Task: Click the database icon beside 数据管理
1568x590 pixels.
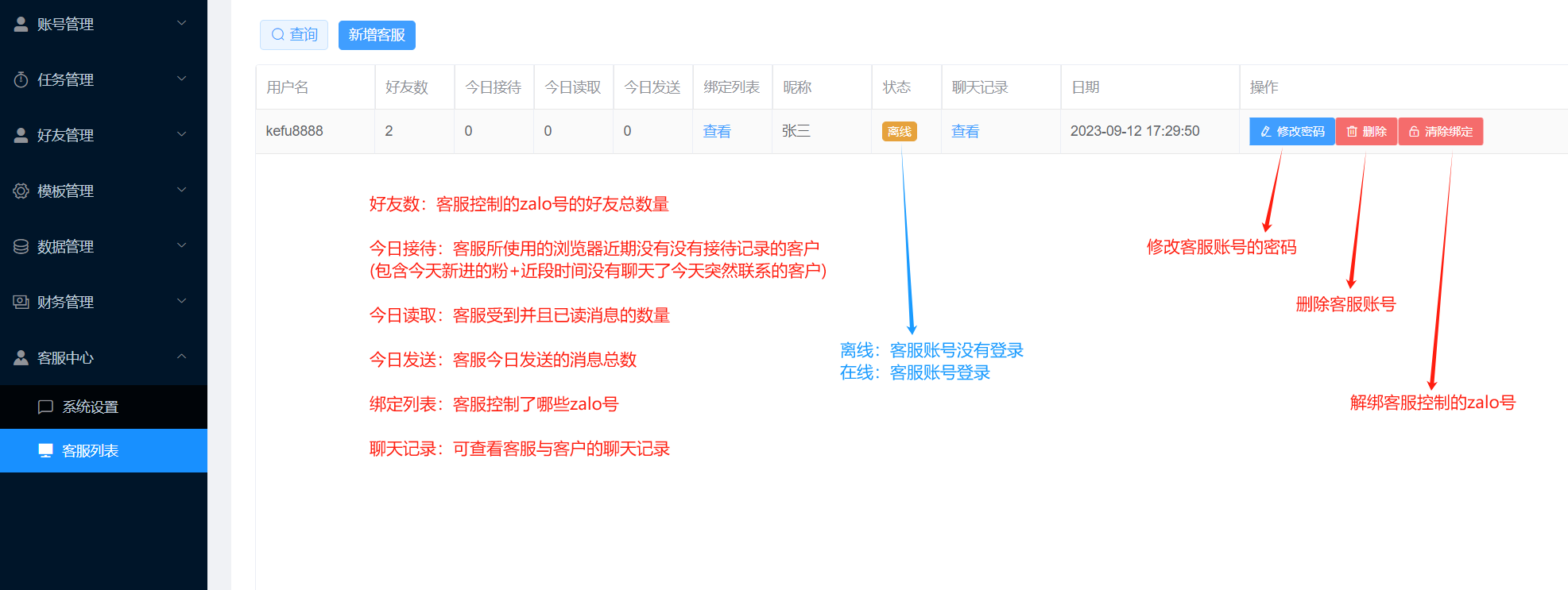Action: (x=21, y=247)
